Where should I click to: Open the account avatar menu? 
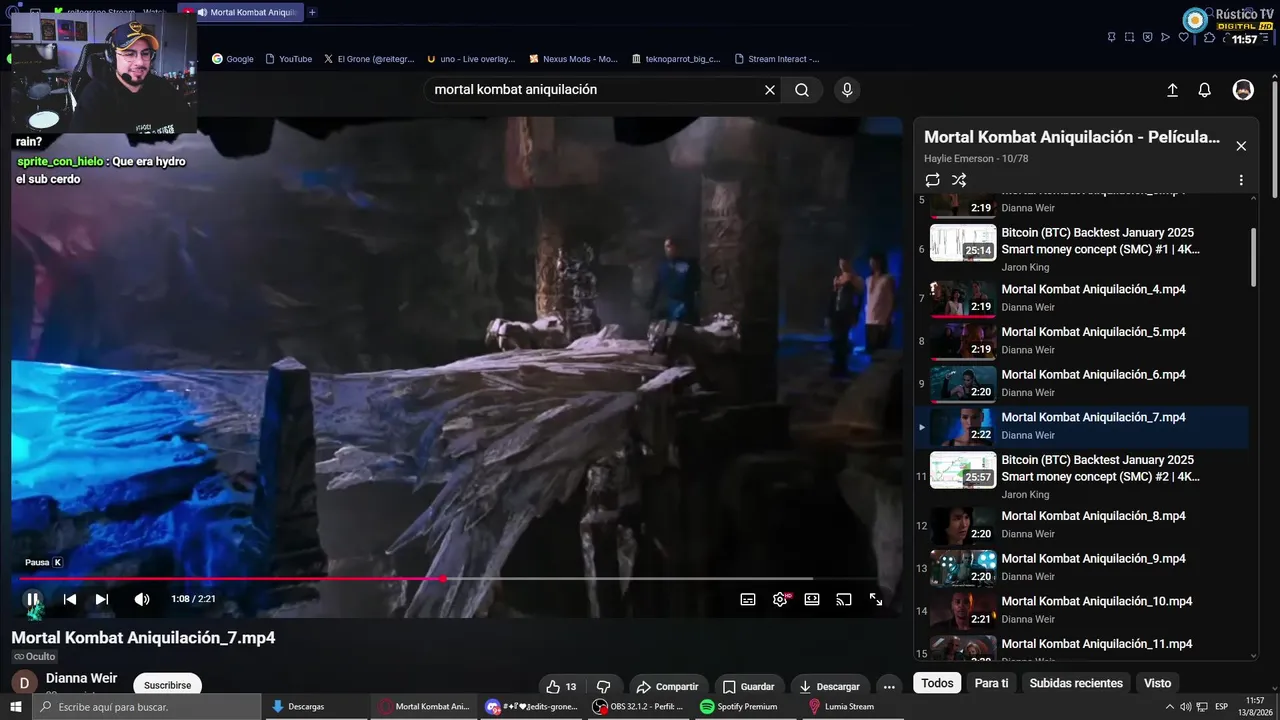[1243, 90]
